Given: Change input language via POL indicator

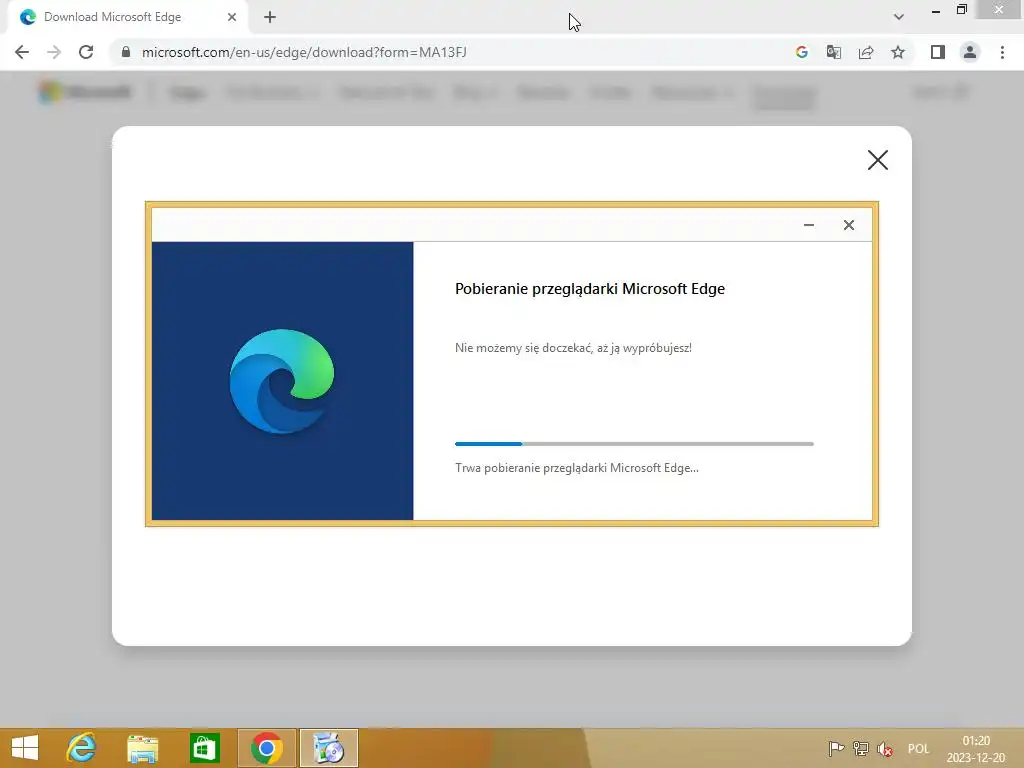Looking at the screenshot, I should pos(918,748).
